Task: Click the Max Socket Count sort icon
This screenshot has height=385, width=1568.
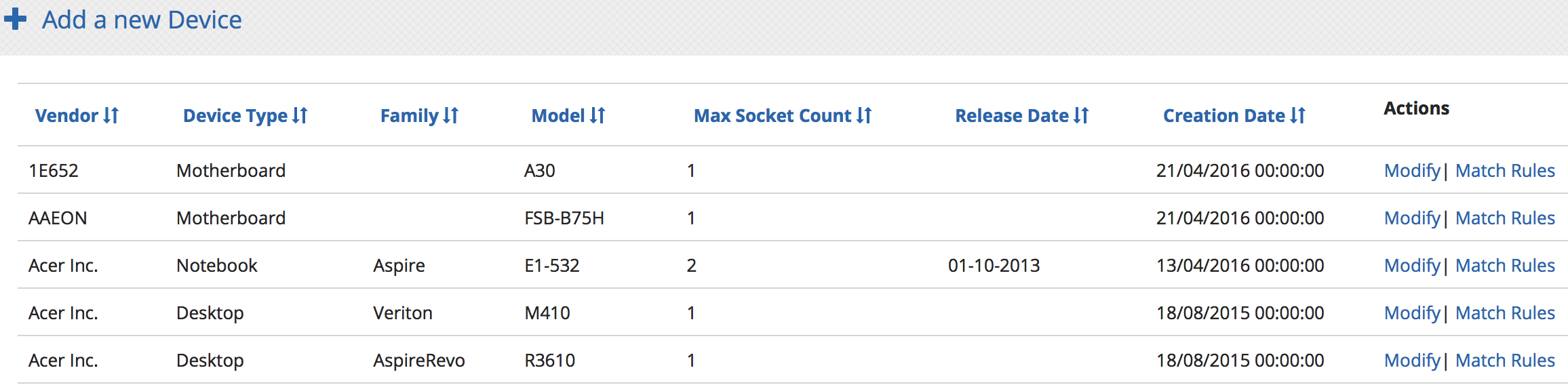Action: [864, 116]
